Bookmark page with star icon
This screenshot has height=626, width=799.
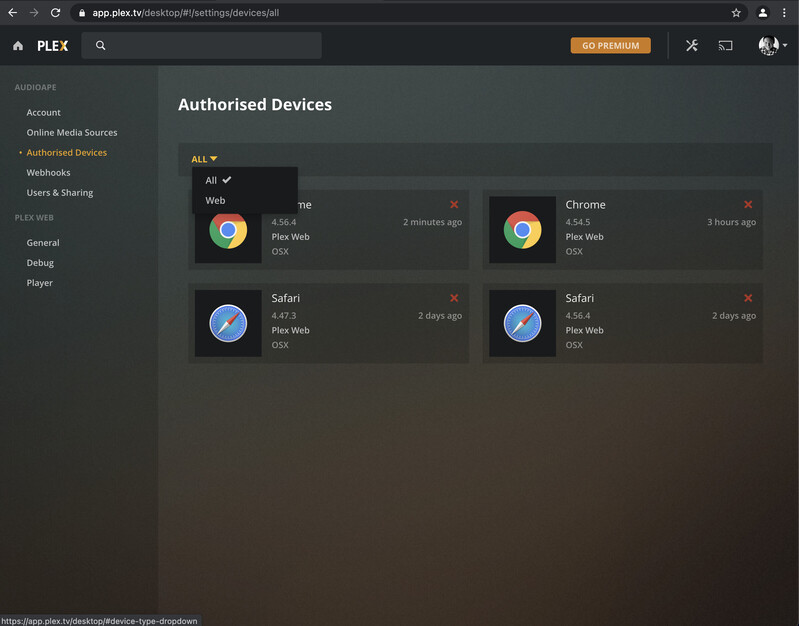(x=736, y=13)
